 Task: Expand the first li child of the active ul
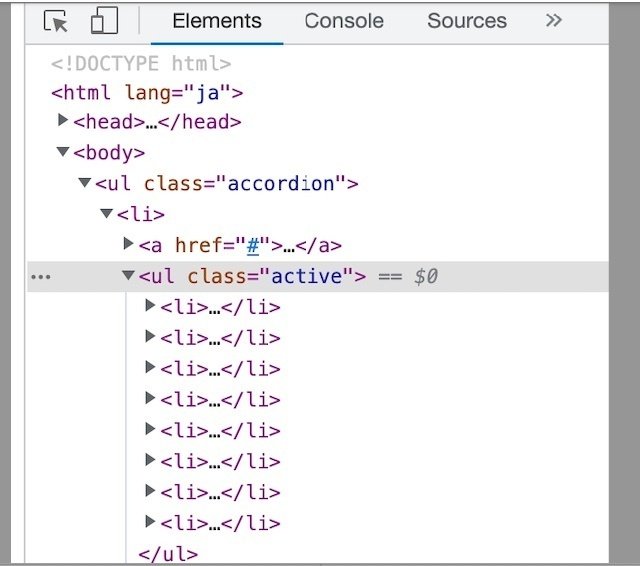pos(150,305)
